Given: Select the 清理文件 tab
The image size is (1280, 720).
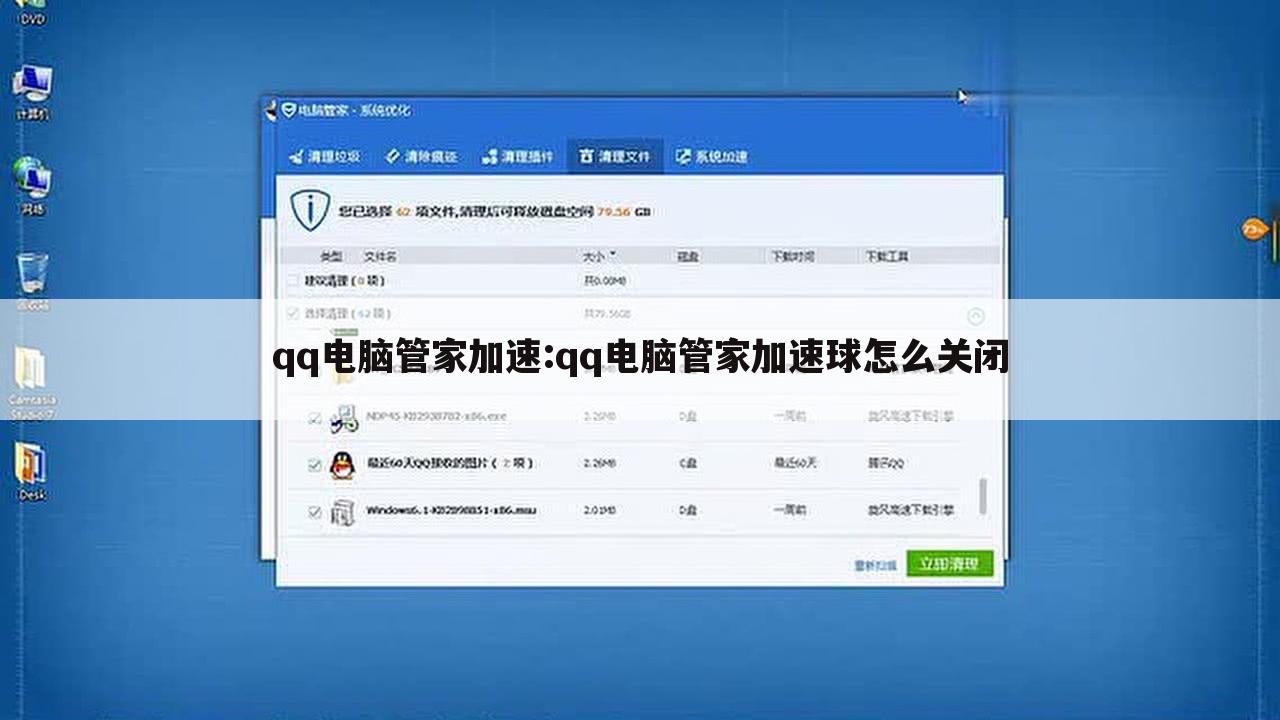Looking at the screenshot, I should click(615, 157).
